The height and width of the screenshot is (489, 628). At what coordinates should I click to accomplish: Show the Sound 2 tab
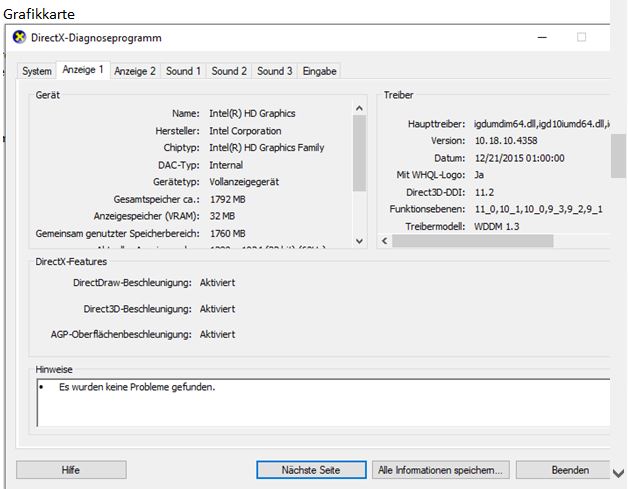pos(229,71)
